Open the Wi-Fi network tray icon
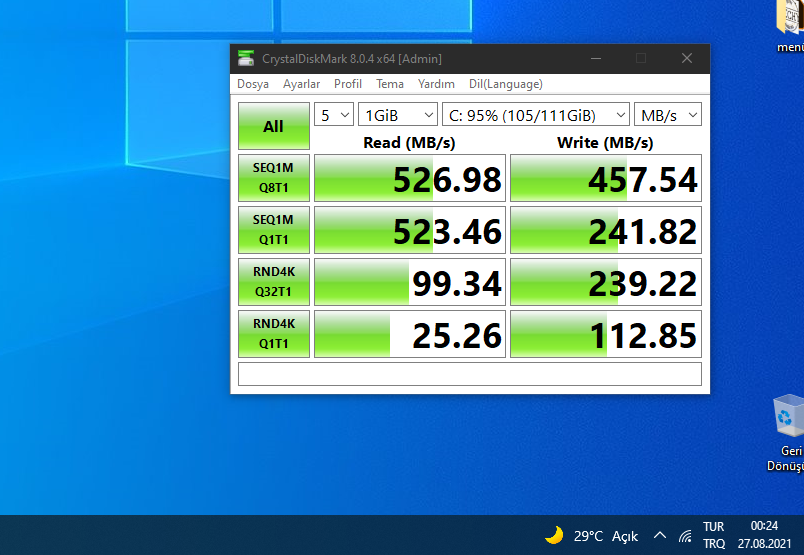Image resolution: width=804 pixels, height=555 pixels. [685, 537]
